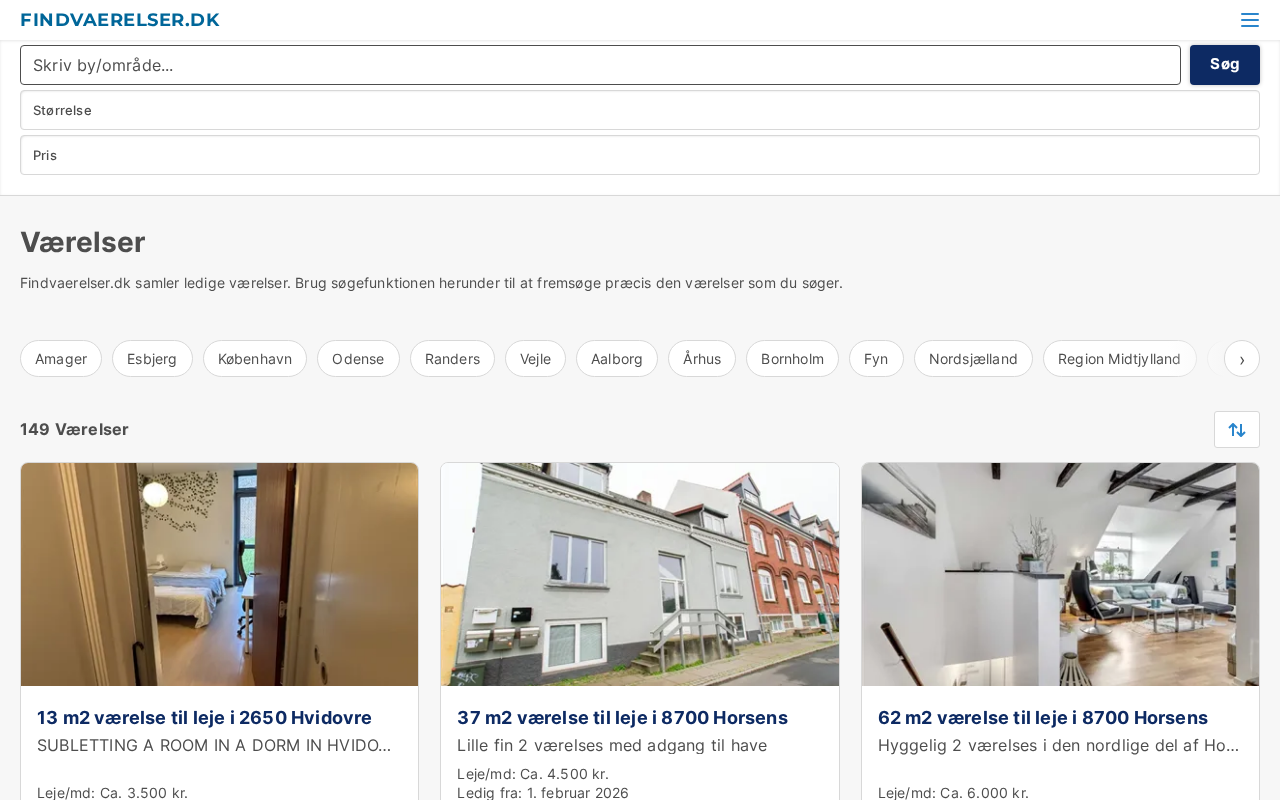The height and width of the screenshot is (800, 1280).
Task: Open 37 m2 værelse i Horsens listing
Action: tap(622, 717)
